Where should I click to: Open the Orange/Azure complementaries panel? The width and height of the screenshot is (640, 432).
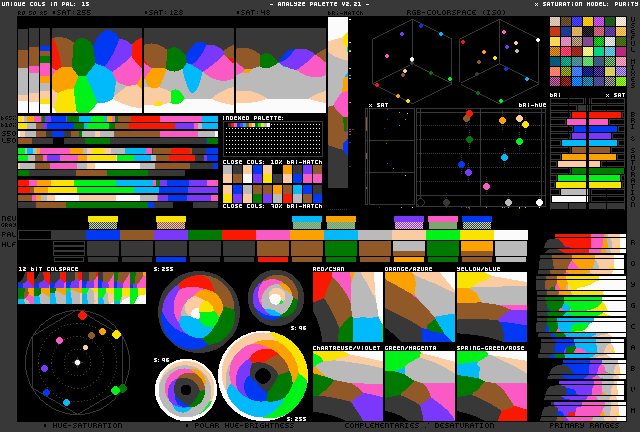[420, 307]
